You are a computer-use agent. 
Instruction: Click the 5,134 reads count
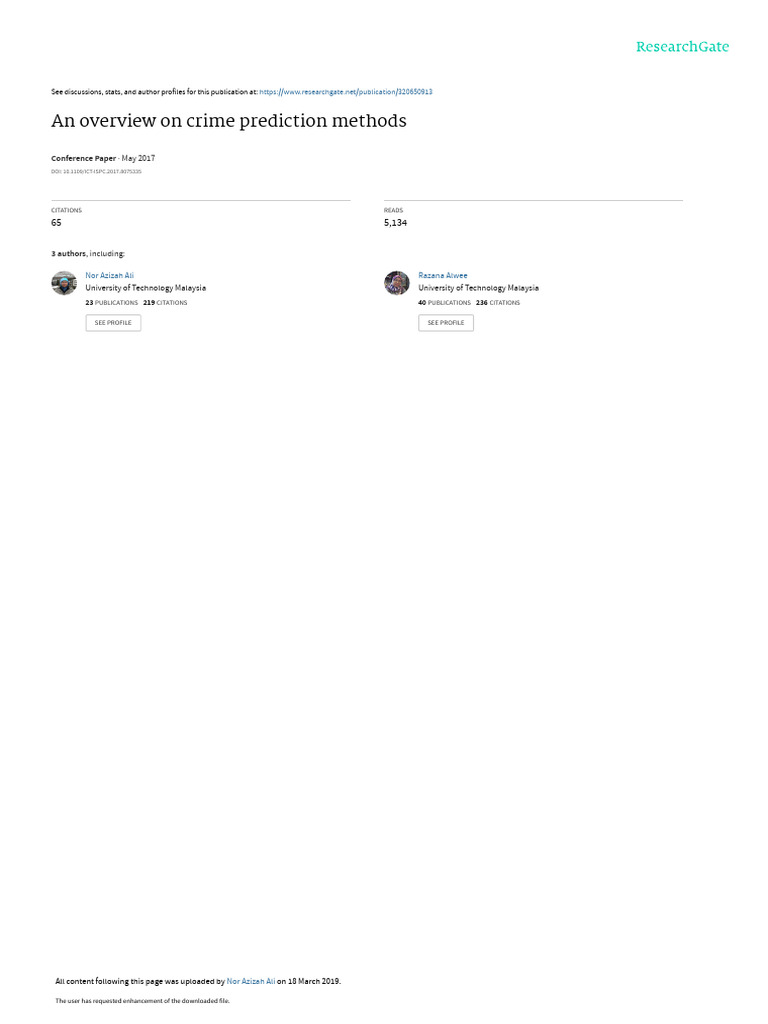395,223
